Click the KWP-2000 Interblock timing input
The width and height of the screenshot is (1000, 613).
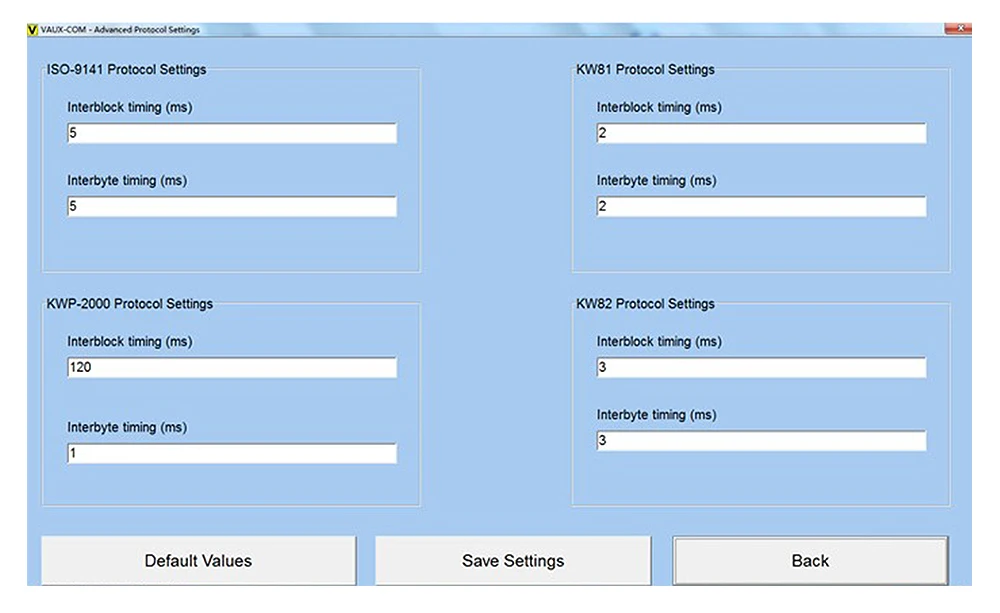pyautogui.click(x=231, y=368)
